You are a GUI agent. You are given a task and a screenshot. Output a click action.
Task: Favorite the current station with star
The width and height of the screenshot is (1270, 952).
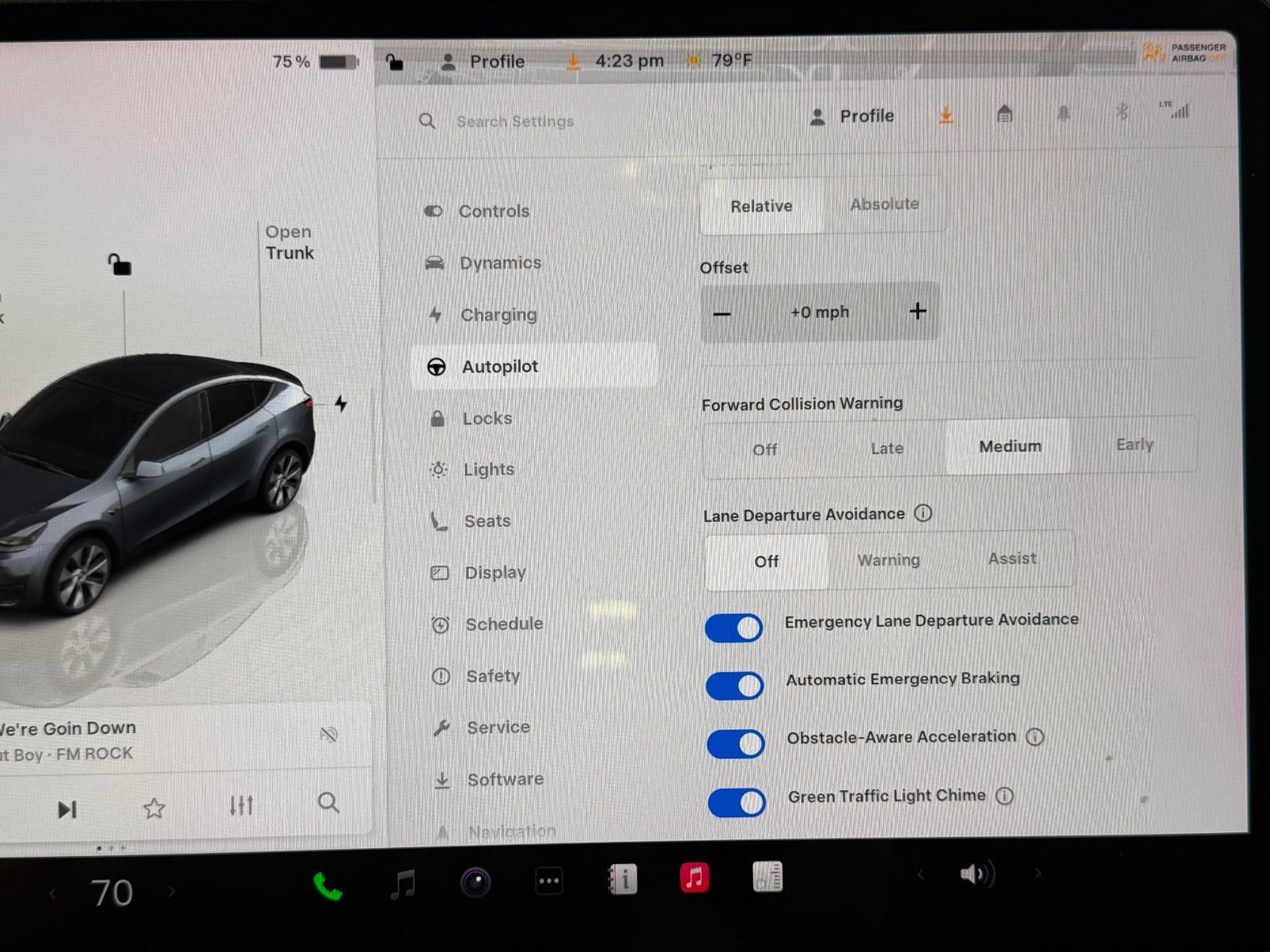click(154, 808)
